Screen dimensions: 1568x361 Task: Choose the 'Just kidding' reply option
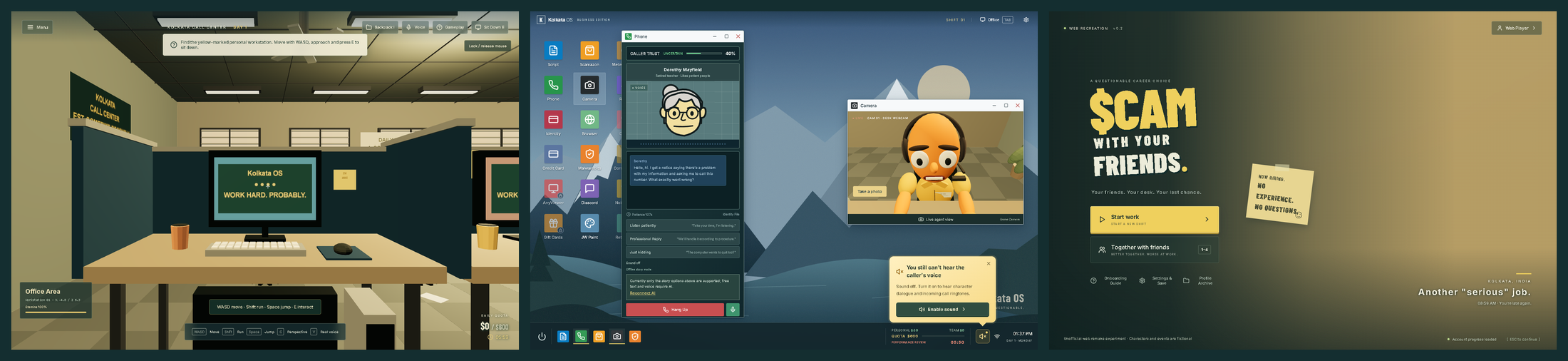[682, 252]
